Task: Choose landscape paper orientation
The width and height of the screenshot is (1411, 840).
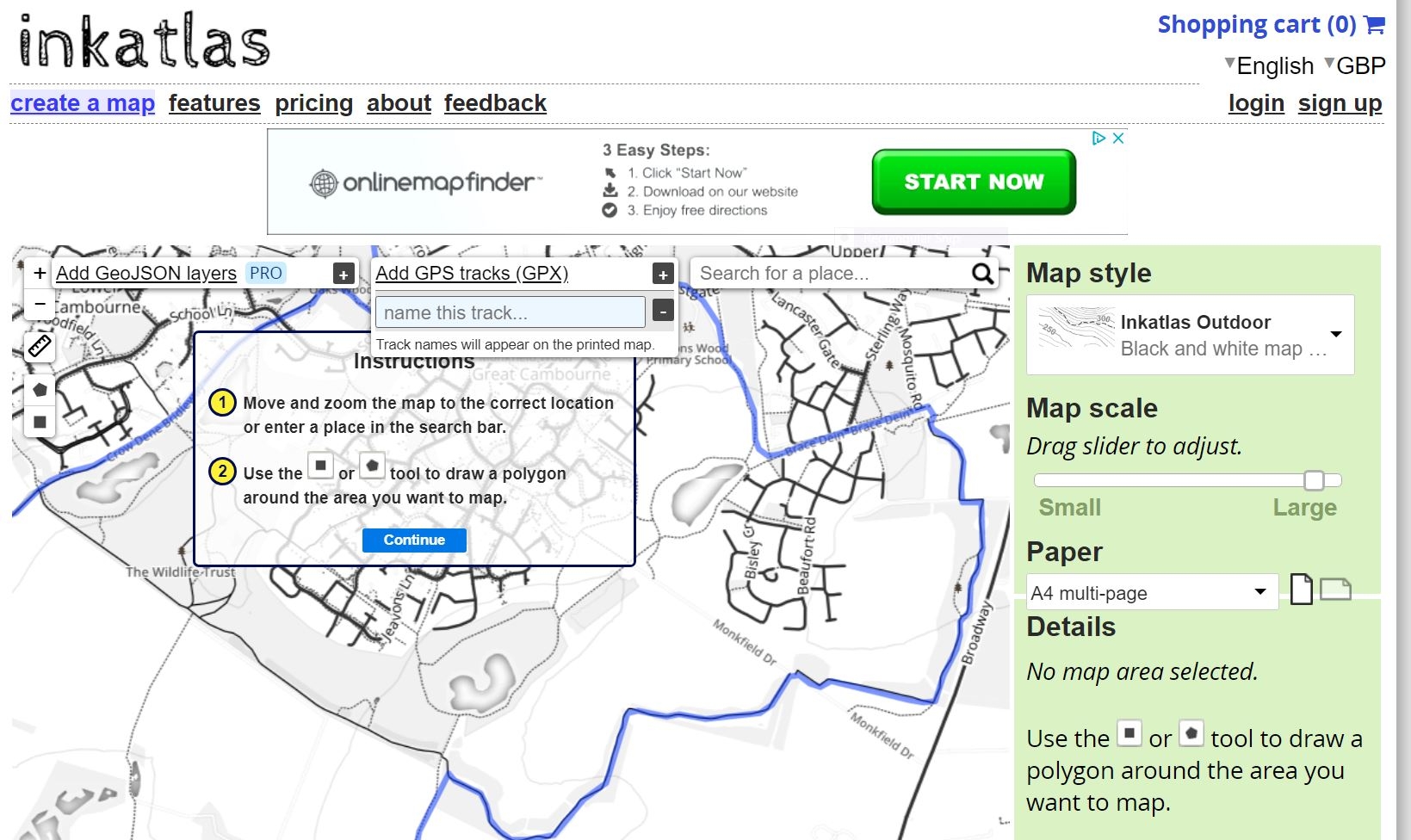Action: (x=1335, y=590)
